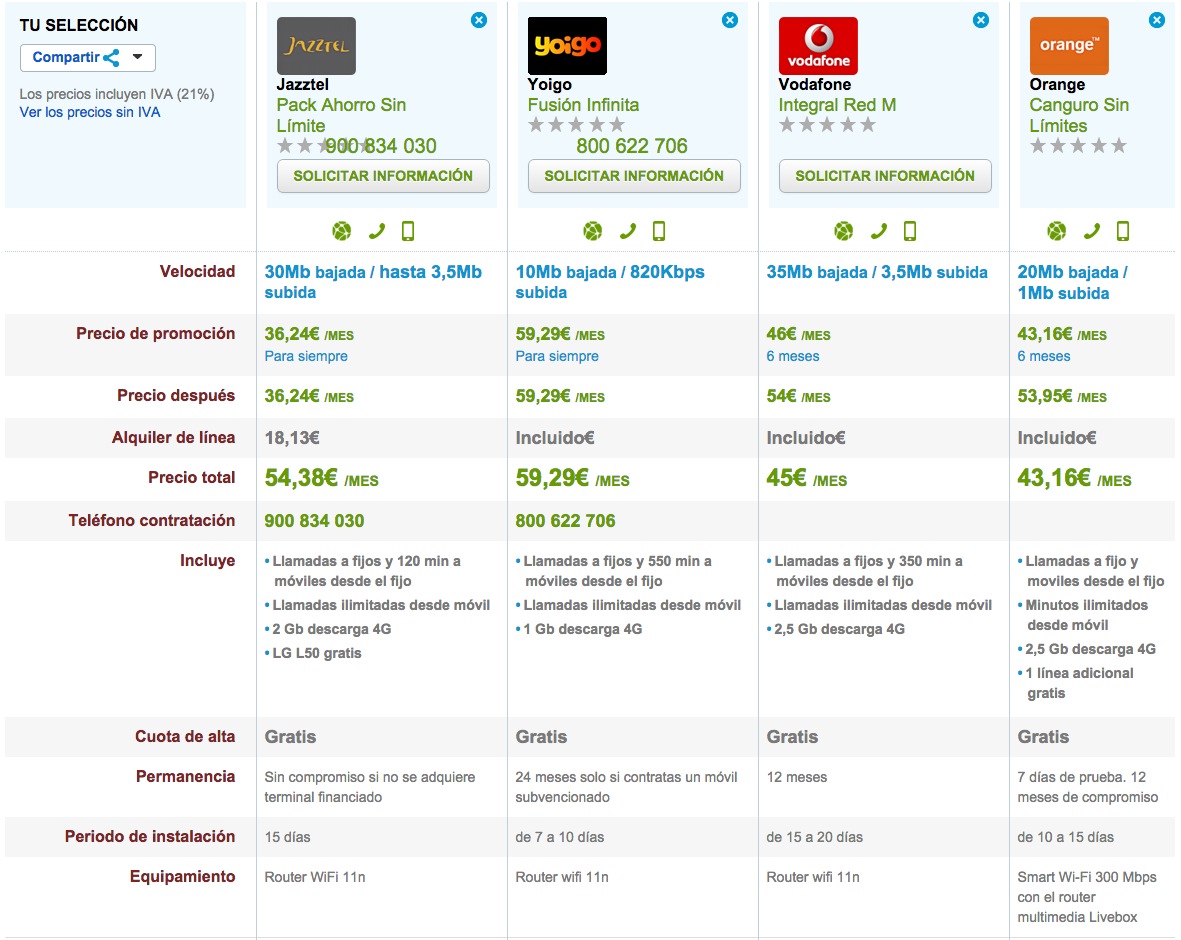Open the Fusión Infinita plan link
Viewport: 1181px width, 940px height.
click(x=583, y=105)
